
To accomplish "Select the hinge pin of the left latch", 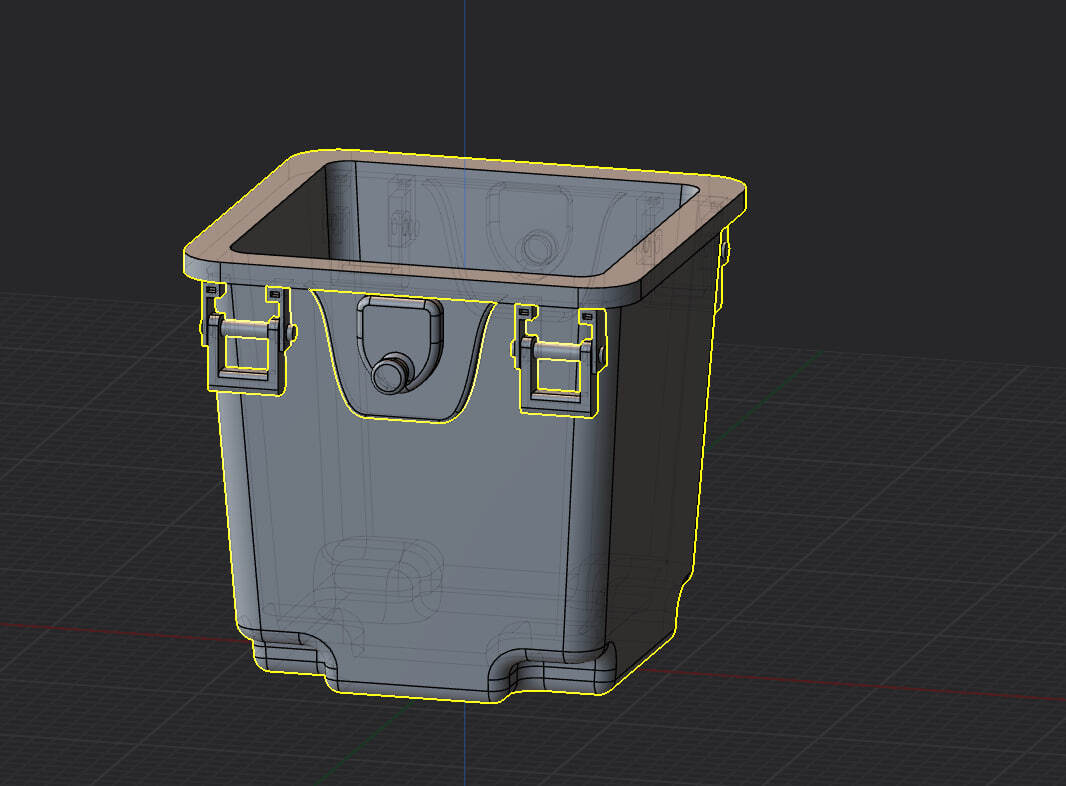I will (x=246, y=330).
